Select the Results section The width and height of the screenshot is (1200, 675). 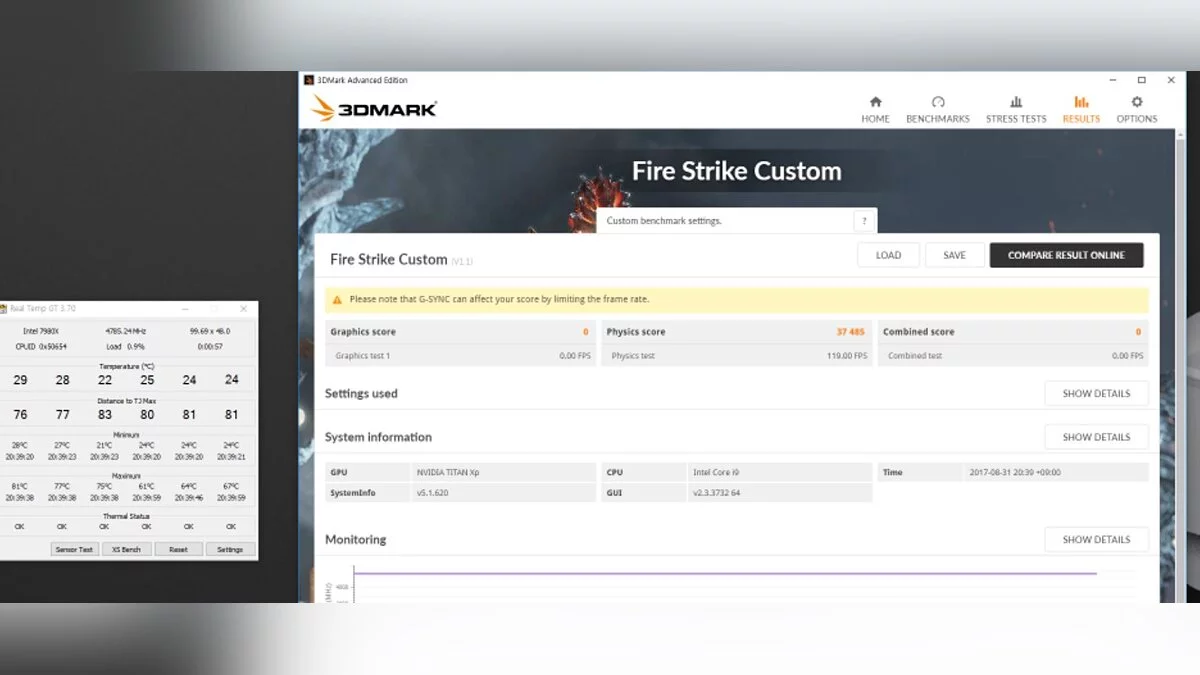pyautogui.click(x=1081, y=110)
